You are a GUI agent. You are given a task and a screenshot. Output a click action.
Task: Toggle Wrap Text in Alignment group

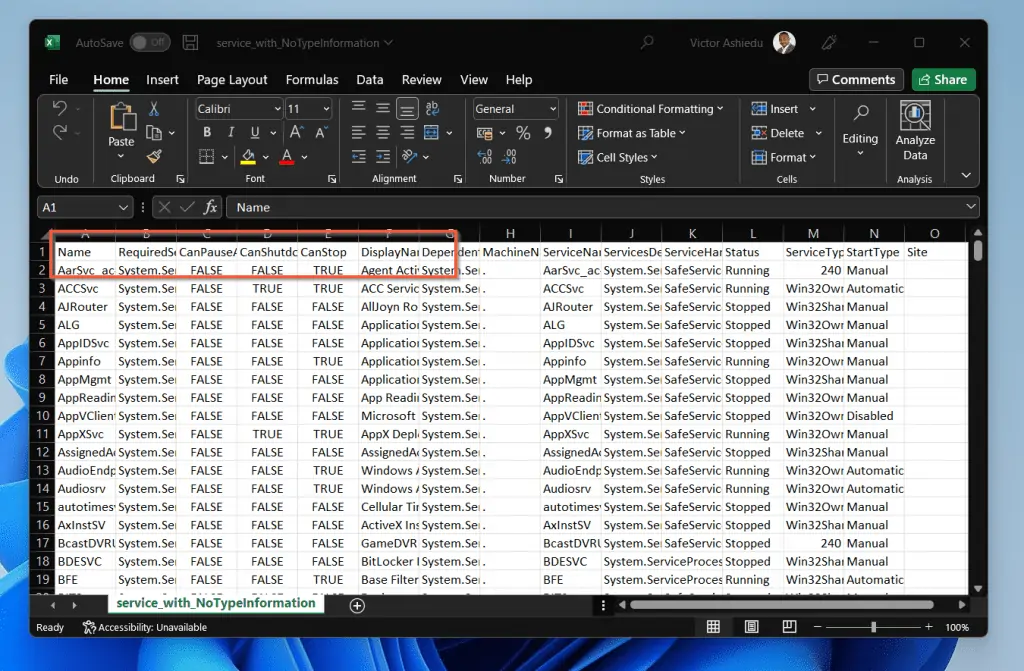432,108
